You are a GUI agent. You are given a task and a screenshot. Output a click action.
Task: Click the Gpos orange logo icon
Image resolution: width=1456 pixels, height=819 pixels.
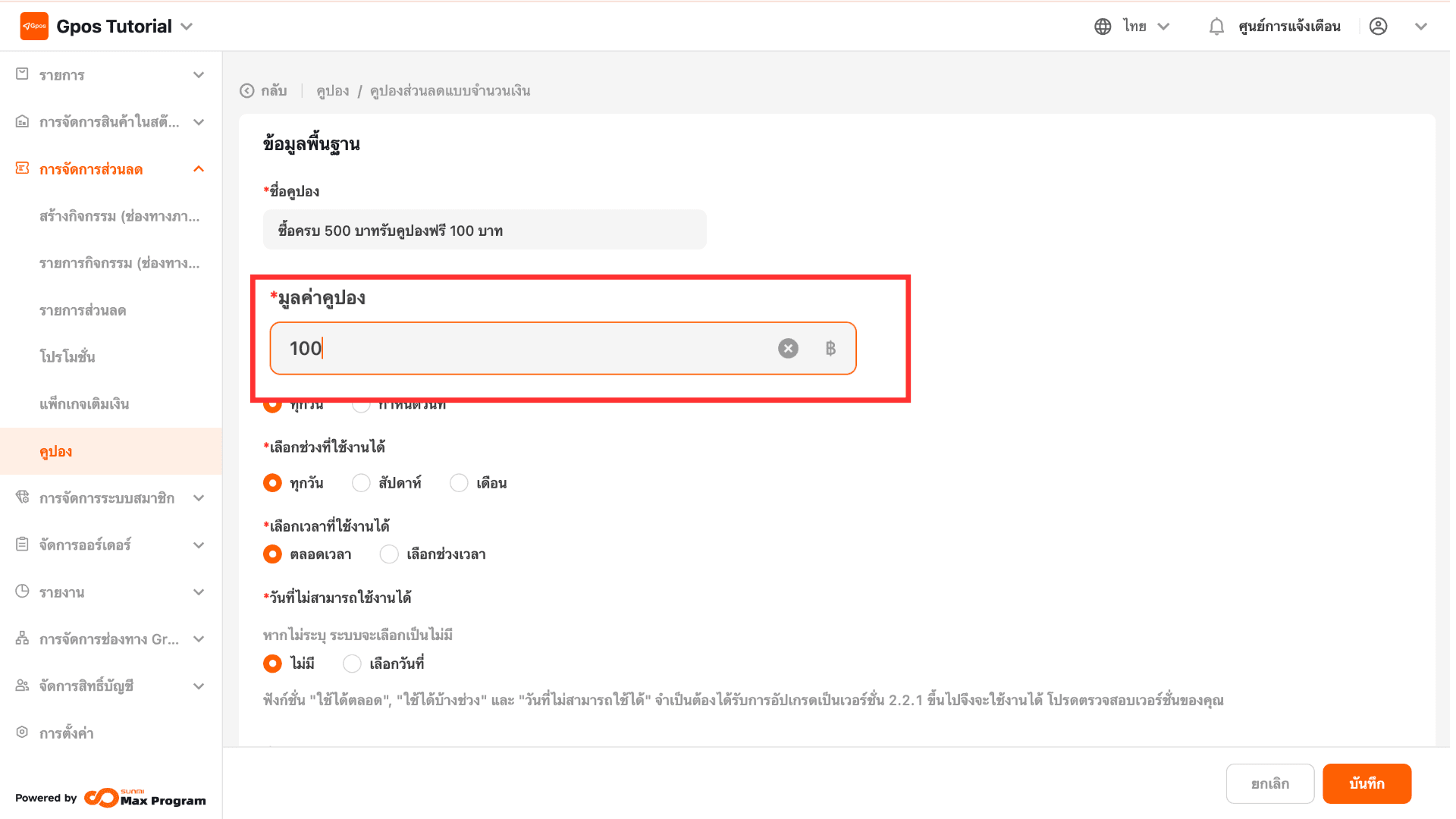point(34,27)
